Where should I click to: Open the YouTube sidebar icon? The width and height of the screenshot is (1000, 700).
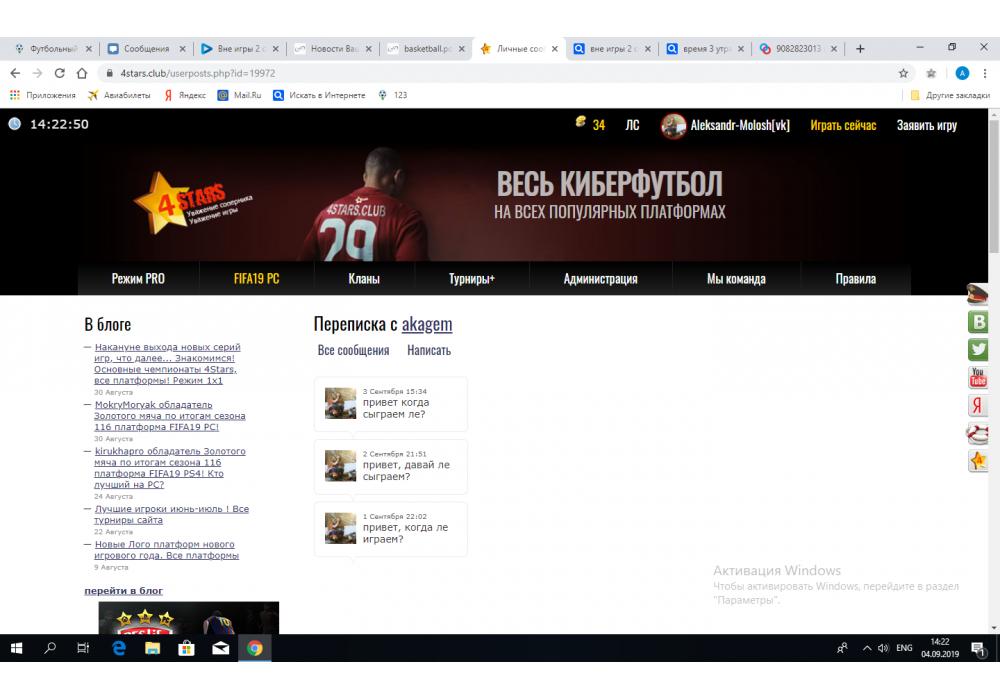978,378
